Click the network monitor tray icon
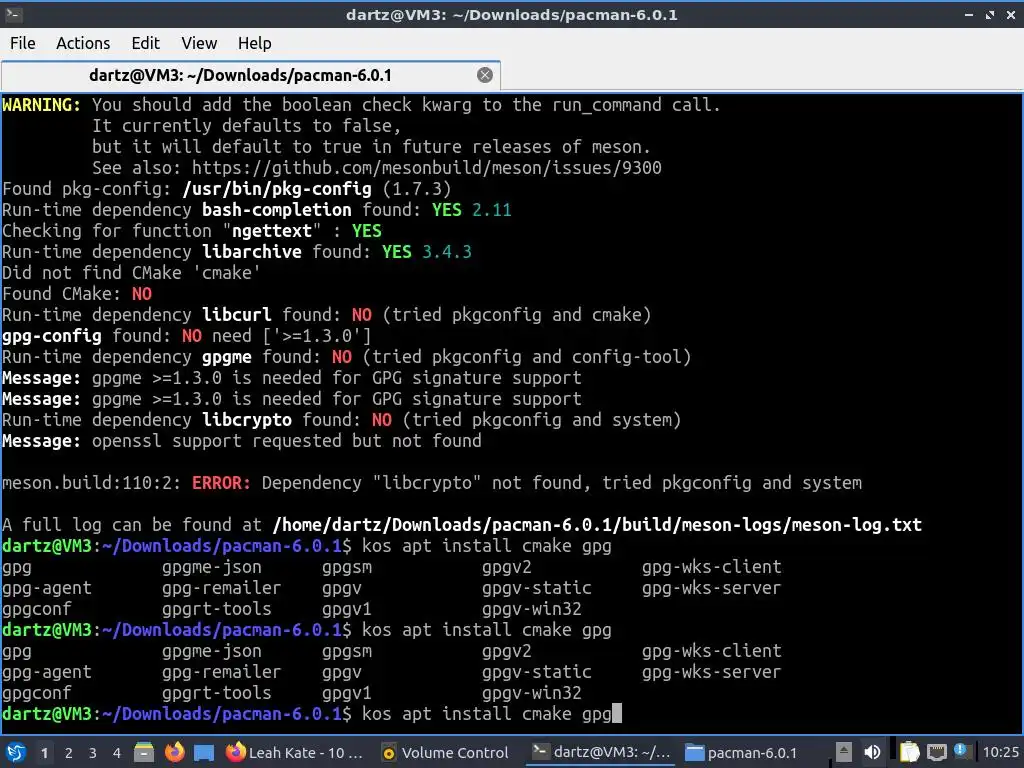 point(936,753)
